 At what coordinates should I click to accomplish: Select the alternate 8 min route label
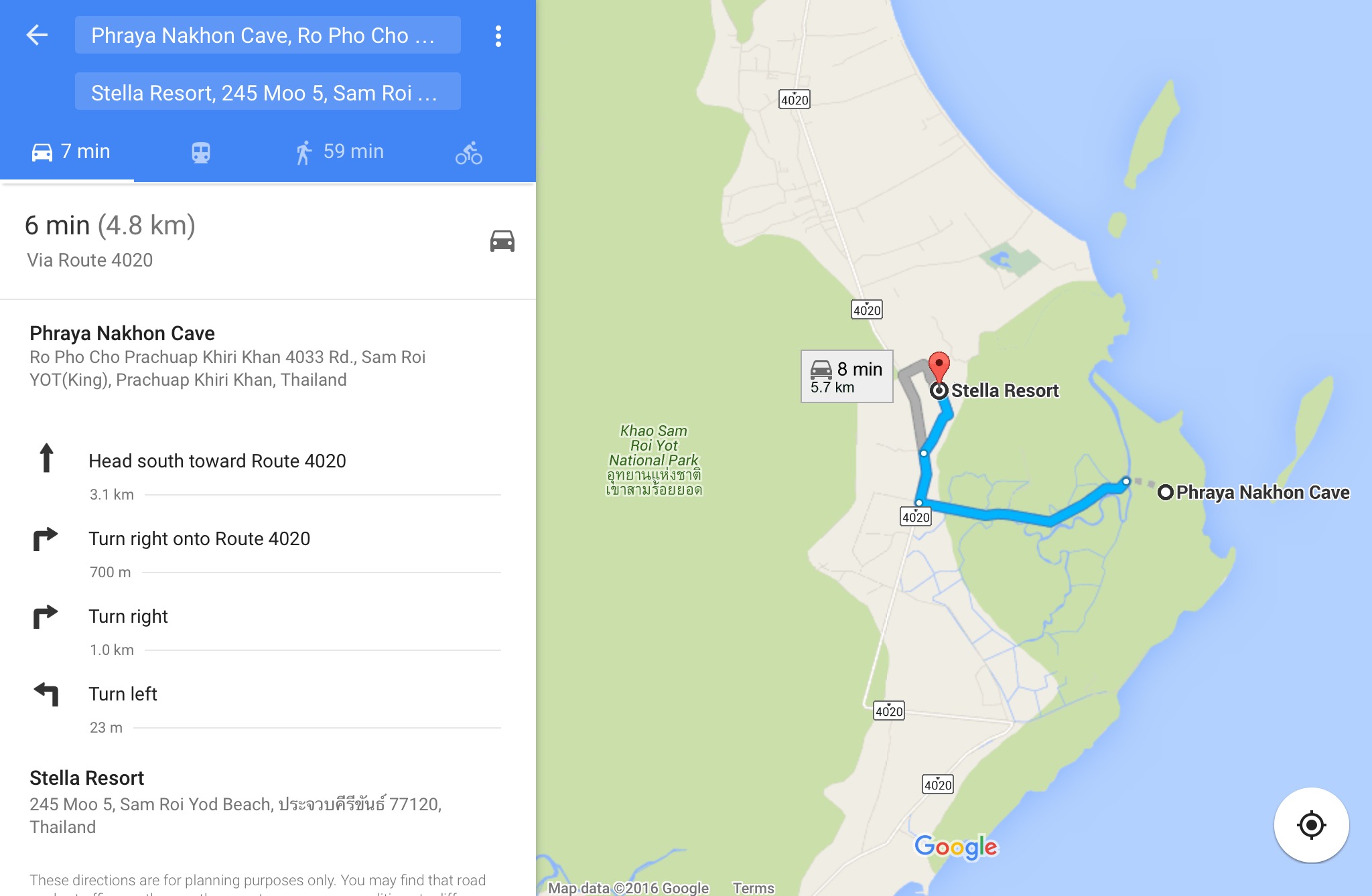pyautogui.click(x=847, y=376)
